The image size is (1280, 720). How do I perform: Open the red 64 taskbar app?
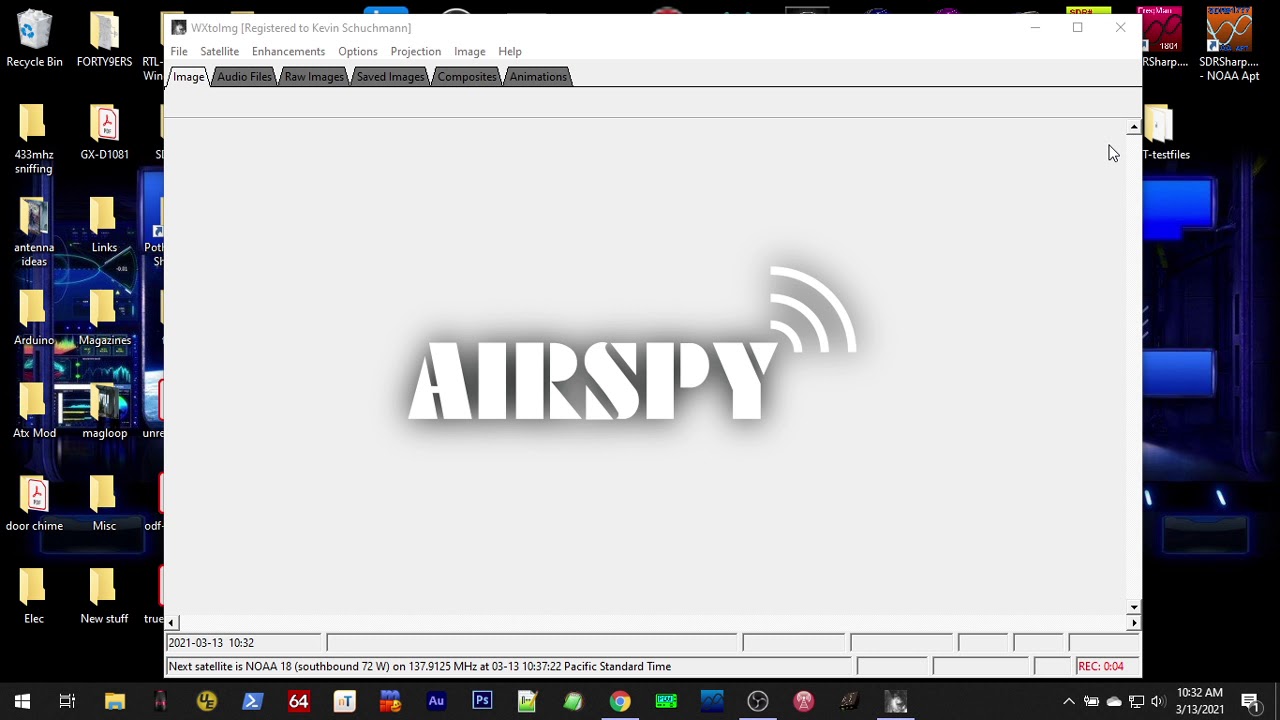pos(298,701)
